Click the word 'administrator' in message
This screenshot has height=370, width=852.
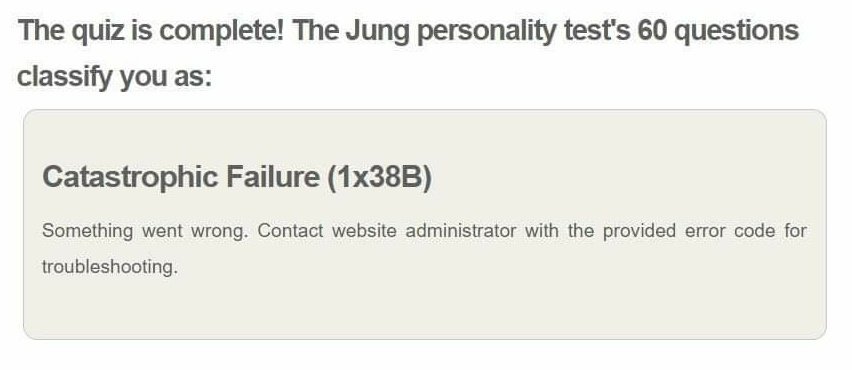click(461, 230)
